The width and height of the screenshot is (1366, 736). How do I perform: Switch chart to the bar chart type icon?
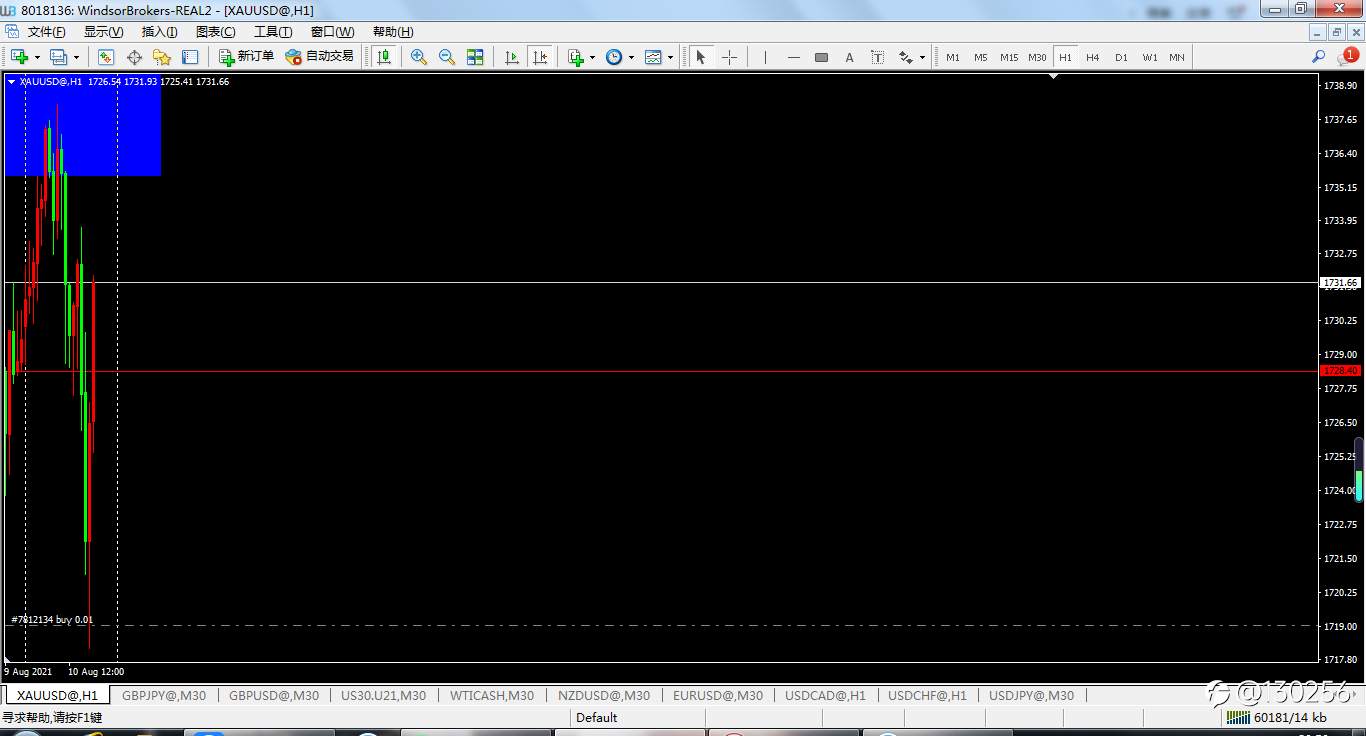(384, 57)
